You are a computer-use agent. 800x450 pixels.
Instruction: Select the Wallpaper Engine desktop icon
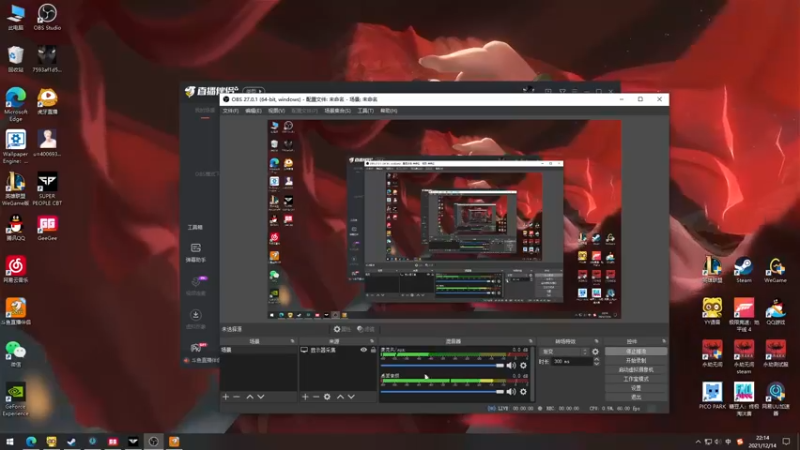15,147
